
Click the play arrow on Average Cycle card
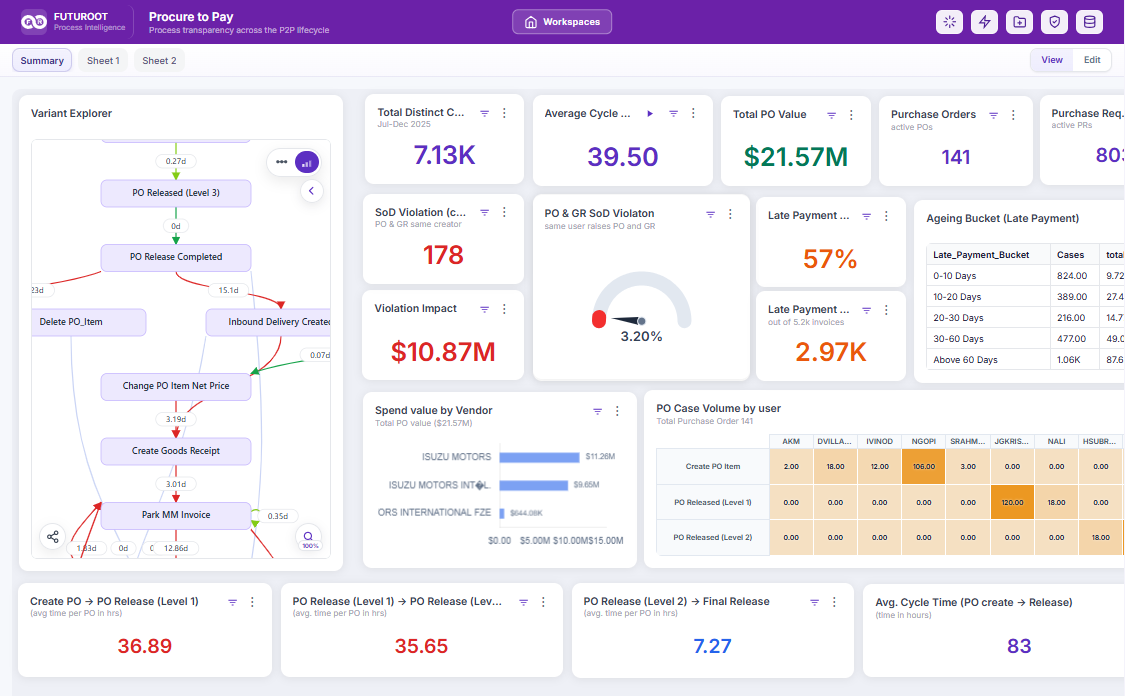[650, 113]
